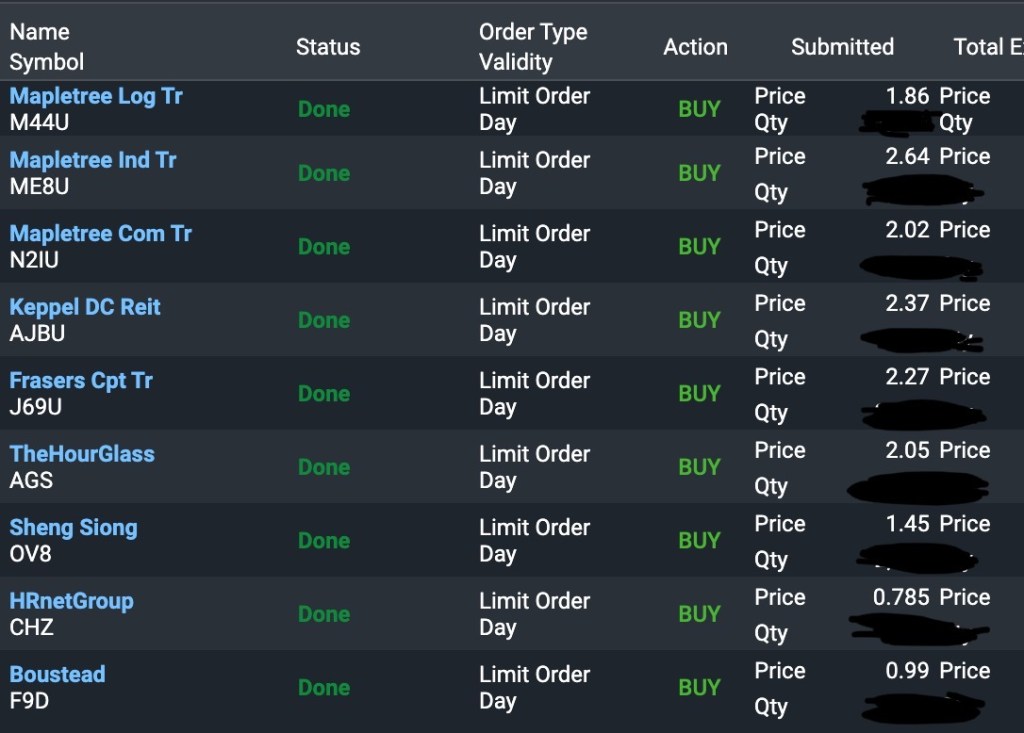Click Done status in TheHourGlass row

pos(324,468)
